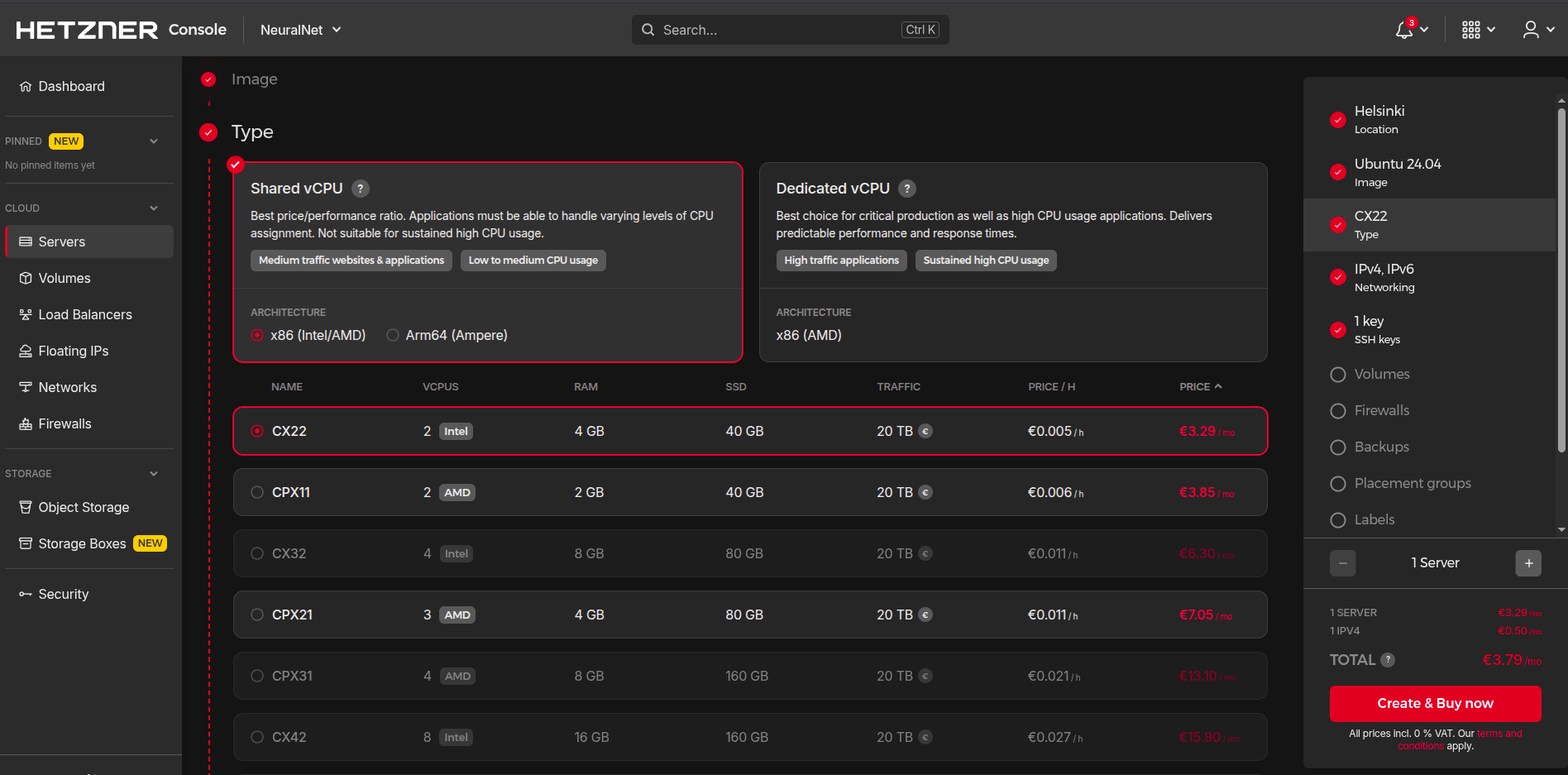The height and width of the screenshot is (775, 1568).
Task: Choose the CPX21 server type radio
Action: coord(257,615)
